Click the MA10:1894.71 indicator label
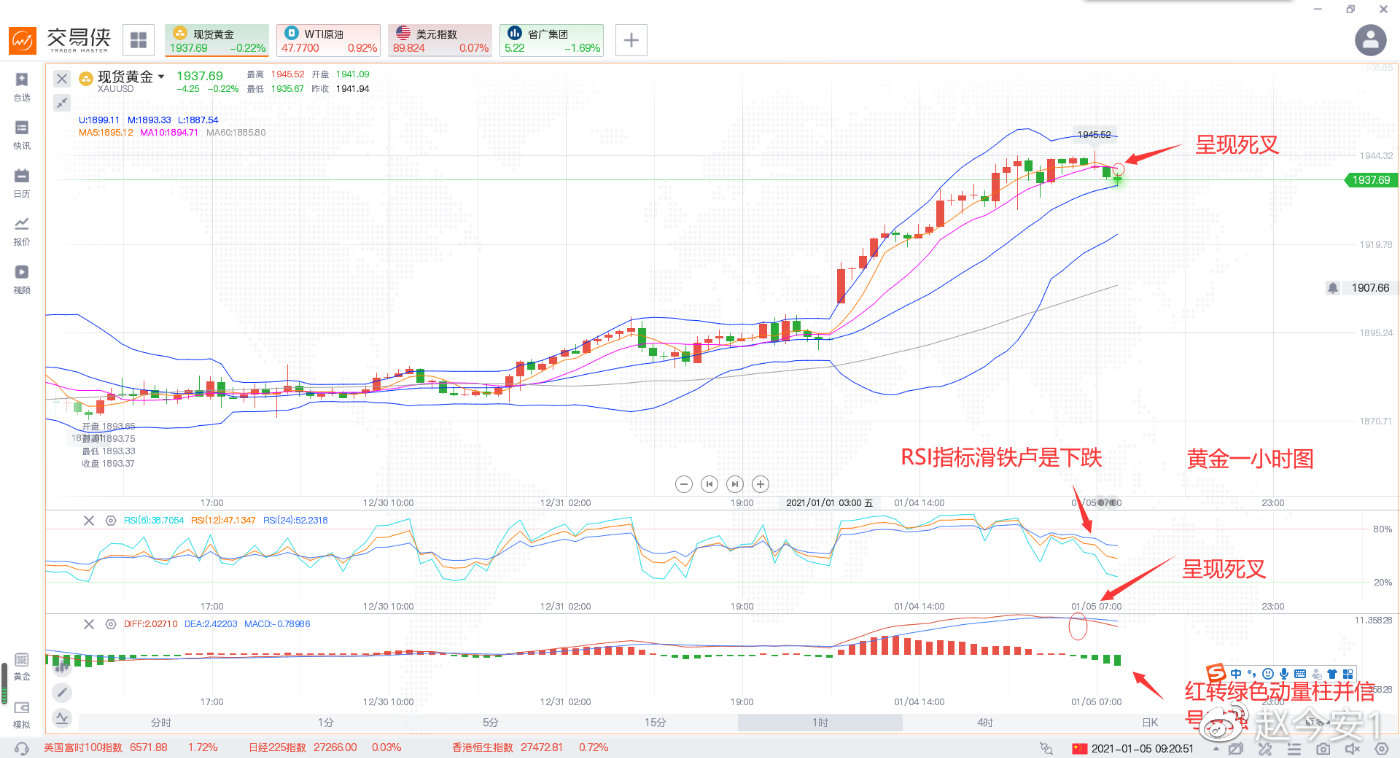Screen dimensions: 1400x758 (170, 132)
